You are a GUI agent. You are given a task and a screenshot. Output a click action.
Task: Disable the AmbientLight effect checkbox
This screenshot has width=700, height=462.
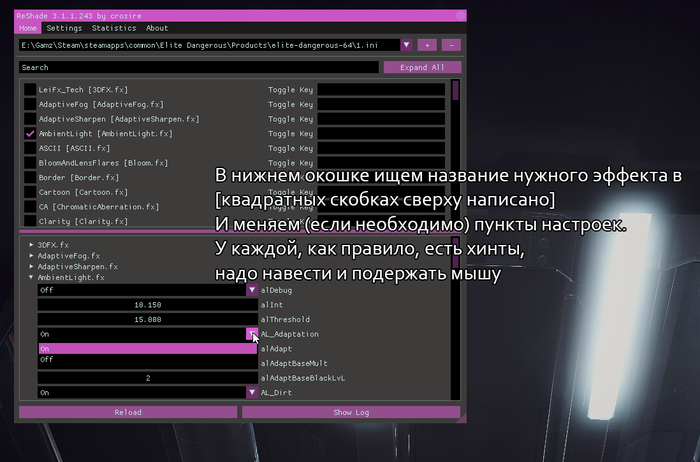pos(30,134)
